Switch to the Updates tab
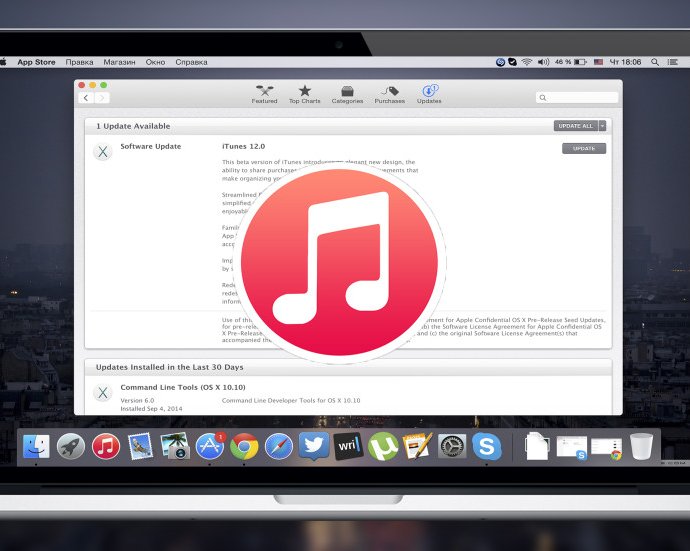The image size is (690, 551). [x=429, y=94]
